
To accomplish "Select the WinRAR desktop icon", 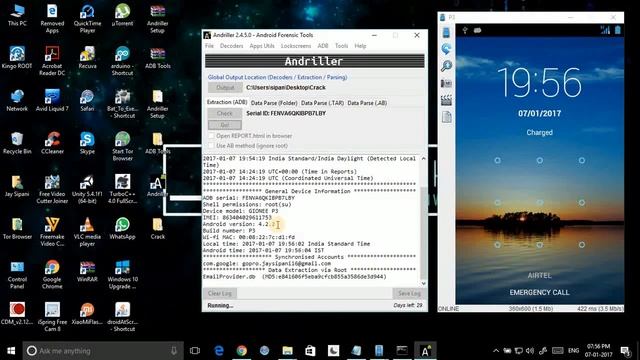I will 87,271.
